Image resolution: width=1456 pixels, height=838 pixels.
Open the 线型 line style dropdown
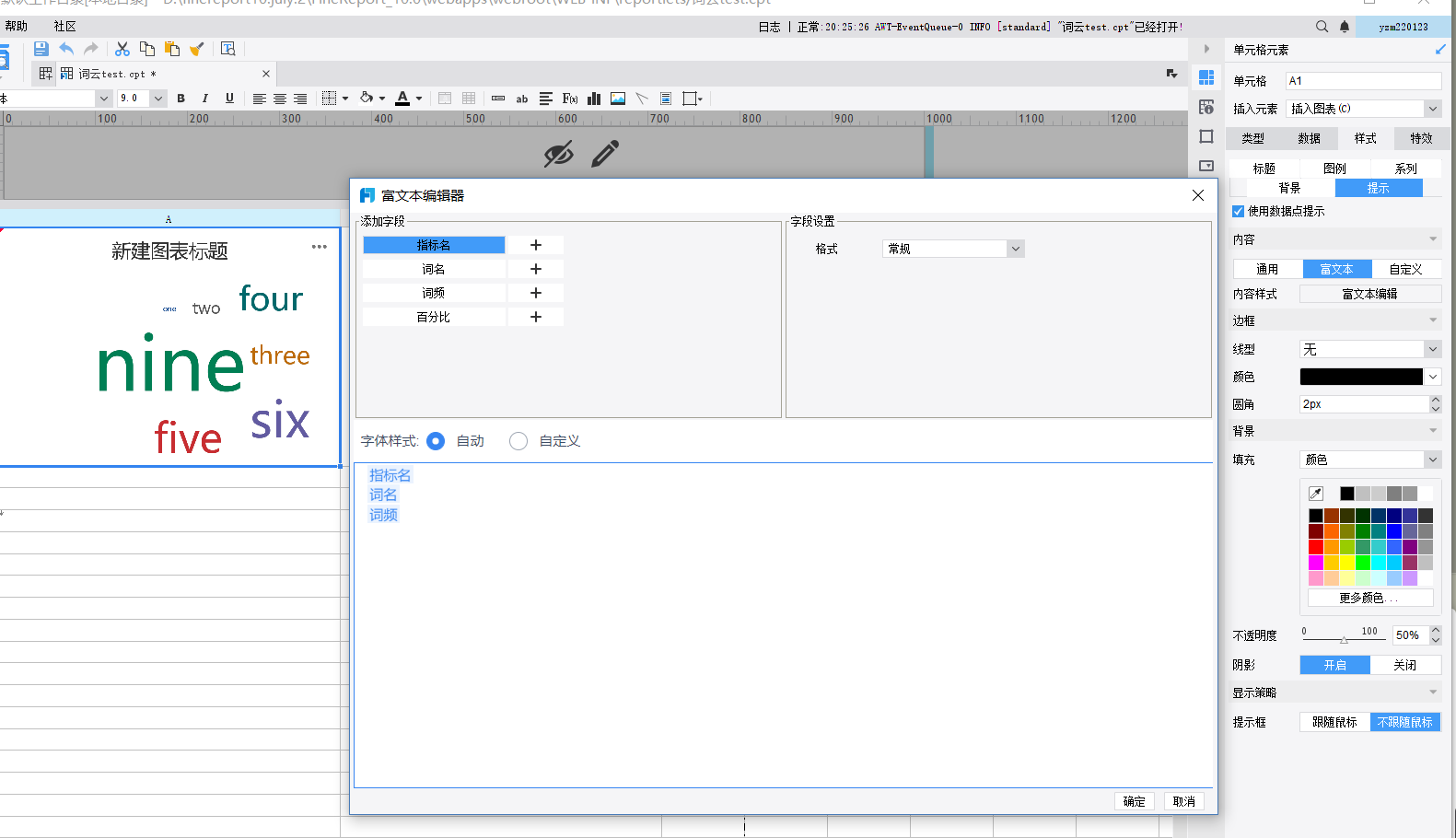click(x=1370, y=349)
